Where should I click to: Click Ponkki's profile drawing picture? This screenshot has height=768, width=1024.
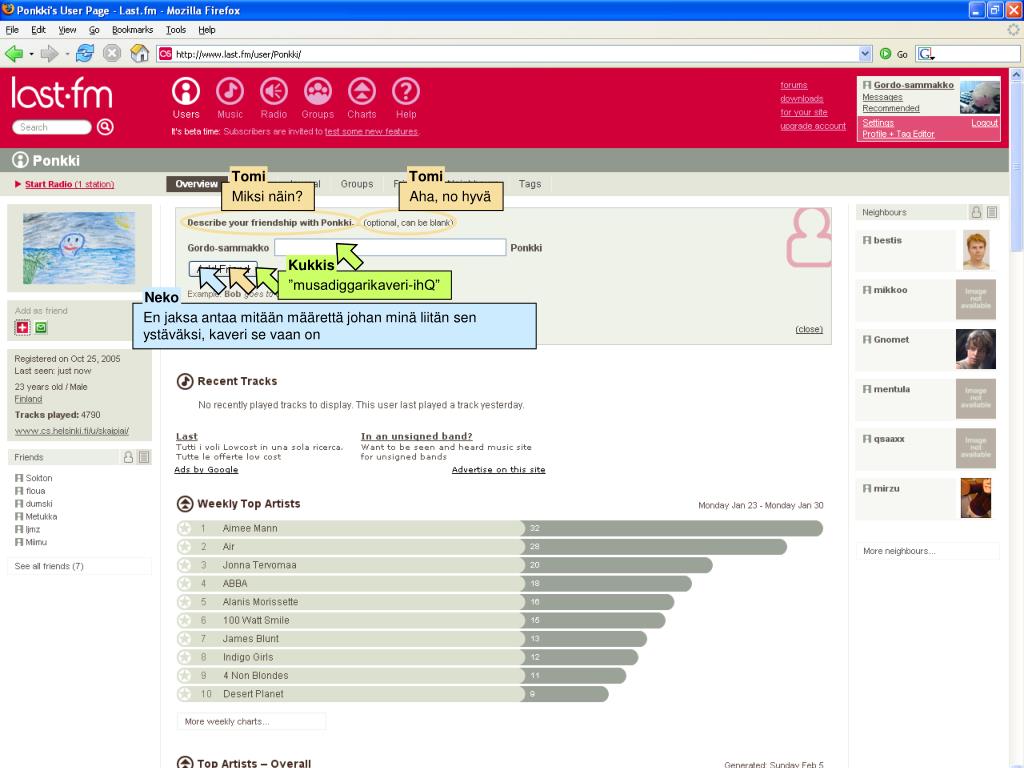(79, 248)
